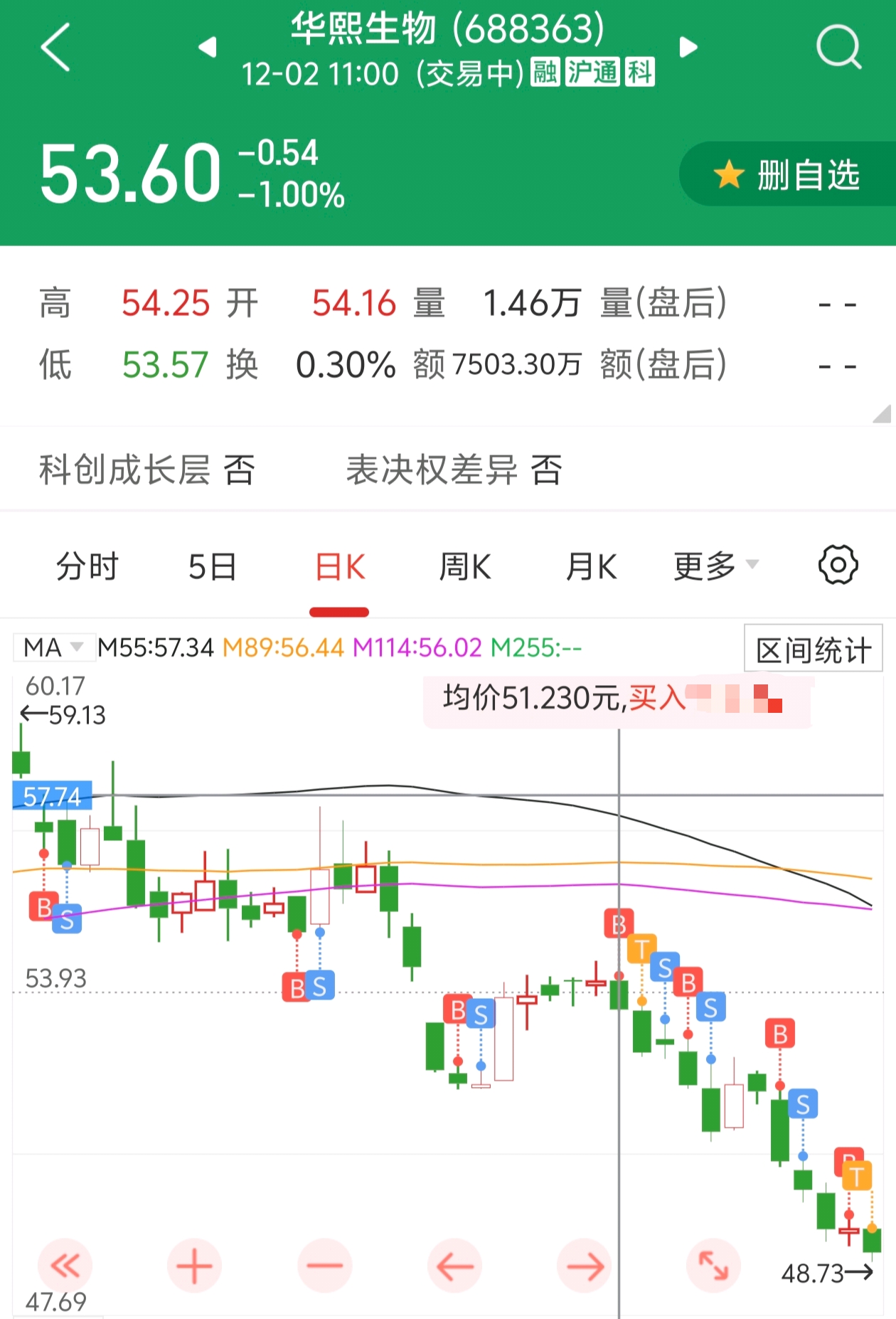
Task: Open the search magnifier icon
Action: (839, 48)
